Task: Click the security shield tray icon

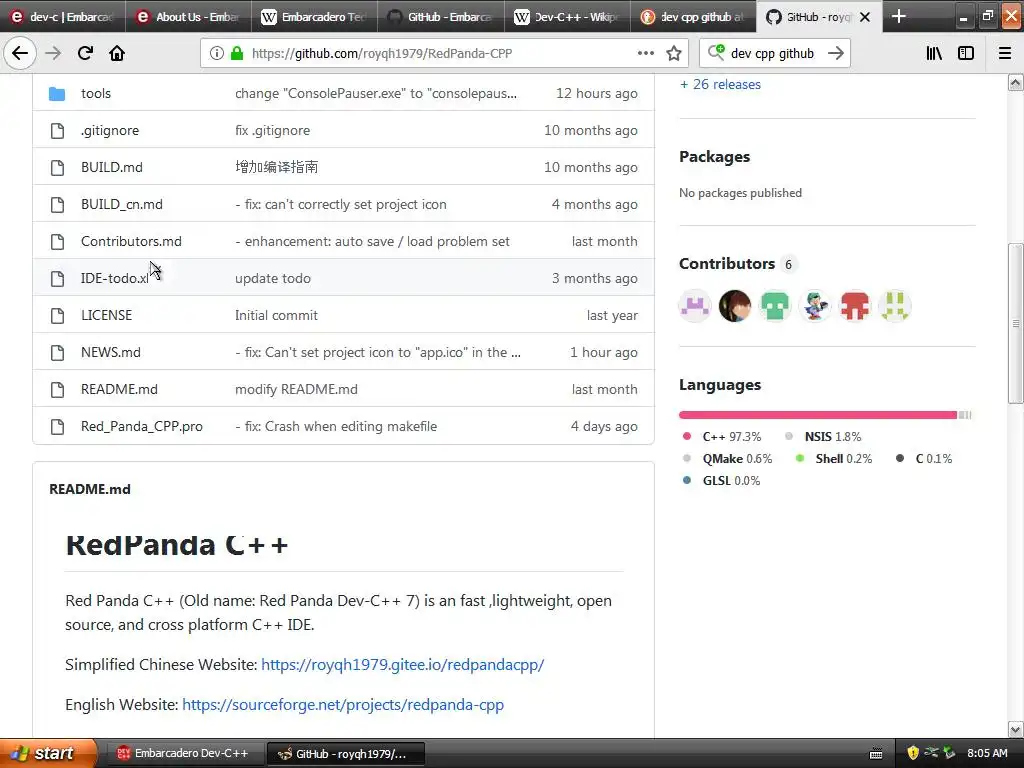Action: pyautogui.click(x=913, y=754)
